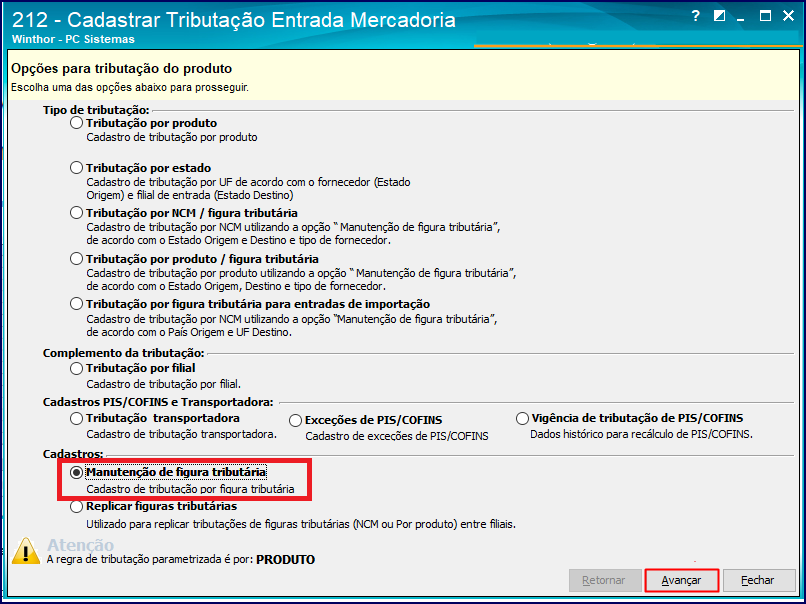Screen dimensions: 806x604
Task: Click 'Cadastro de tributação por produto' description
Action: pos(172,137)
